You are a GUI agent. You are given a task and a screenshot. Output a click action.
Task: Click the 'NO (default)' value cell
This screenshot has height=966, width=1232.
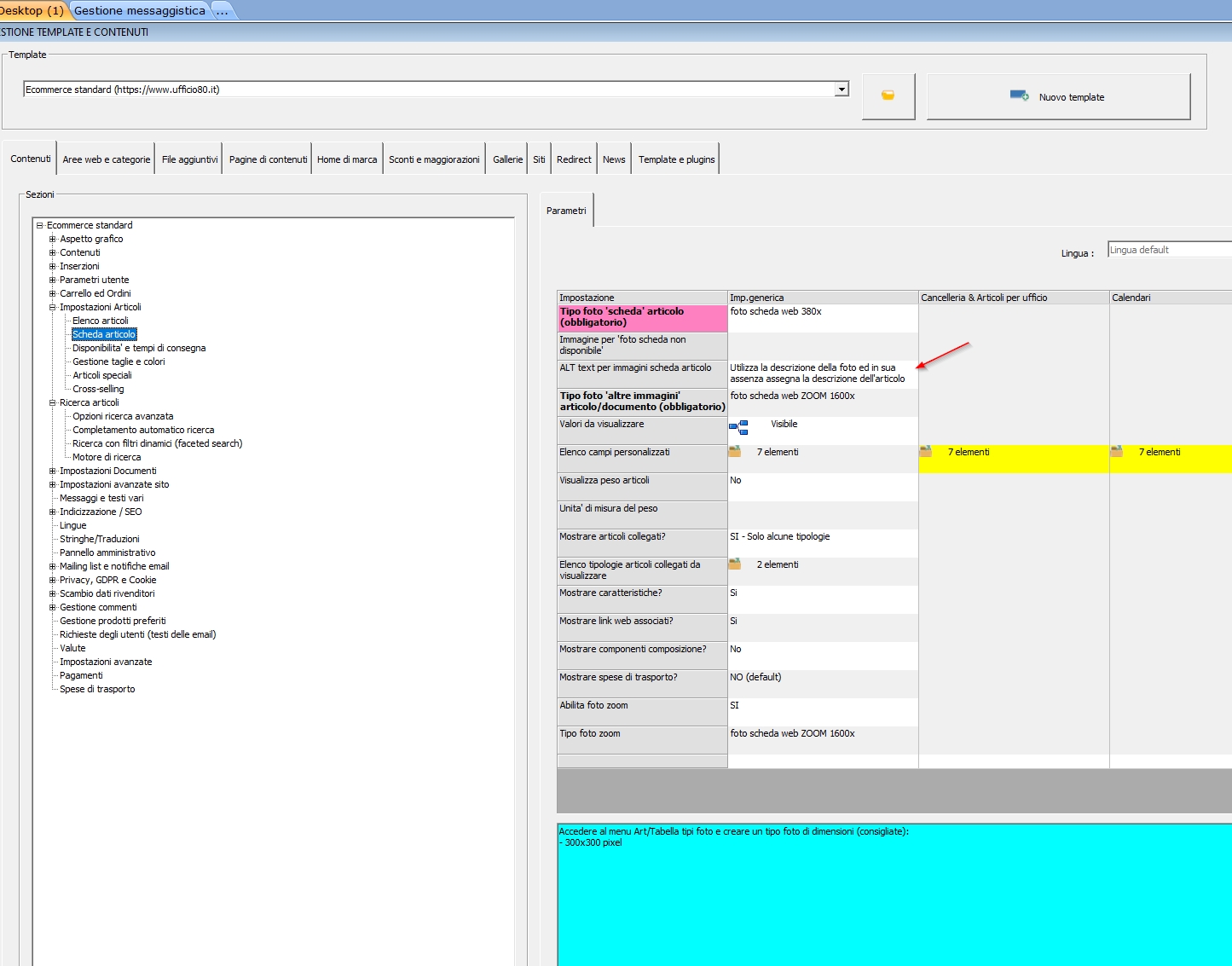[823, 684]
